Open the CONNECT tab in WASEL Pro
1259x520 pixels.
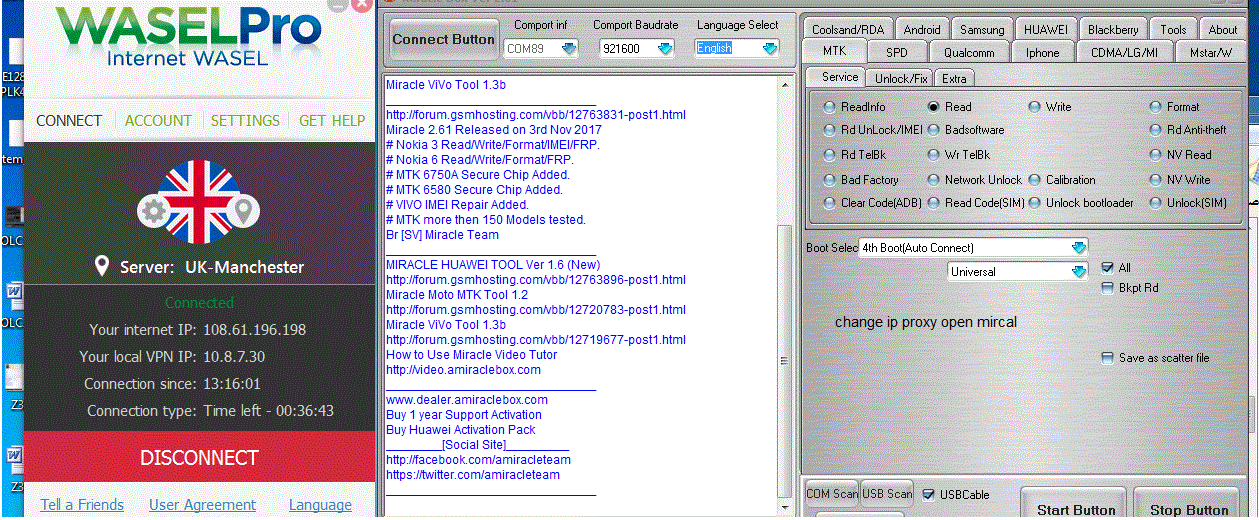tap(69, 121)
